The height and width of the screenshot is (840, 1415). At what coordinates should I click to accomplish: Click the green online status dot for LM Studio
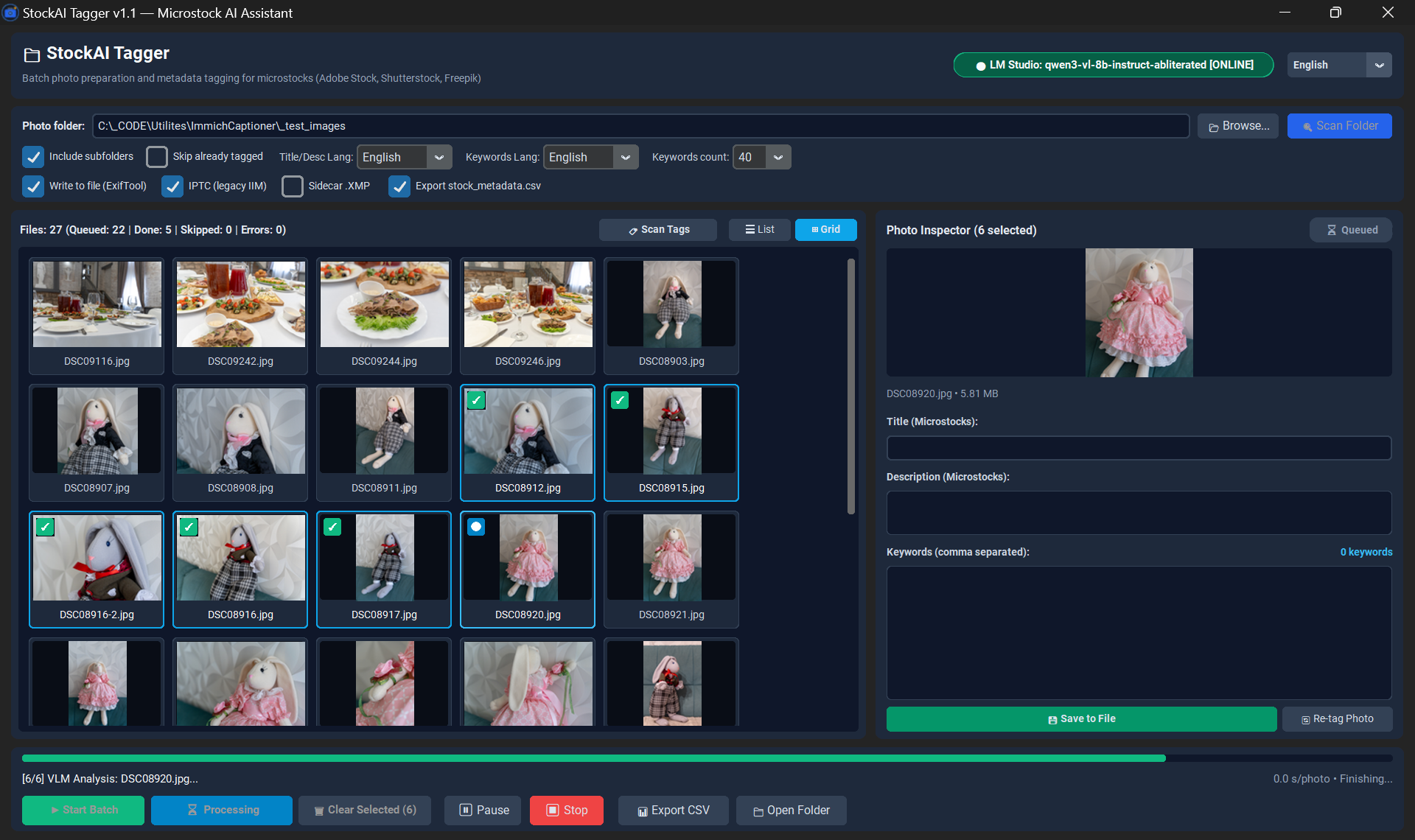coord(980,66)
